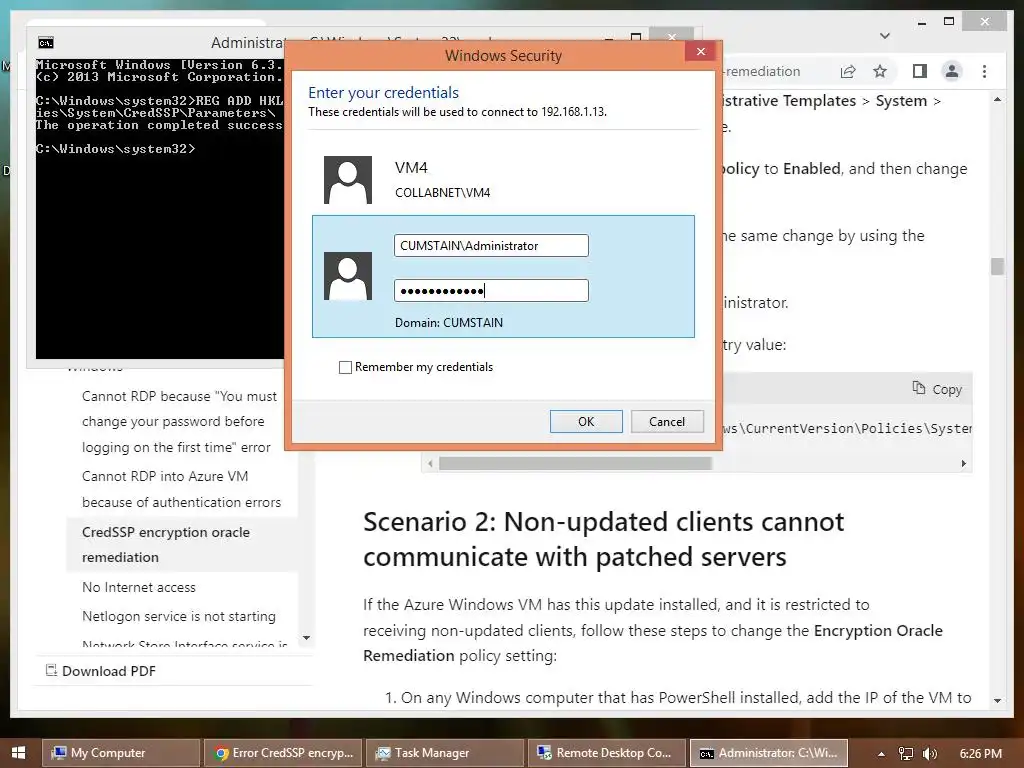Click the 'System' breadcrumb text in article
The width and height of the screenshot is (1024, 768).
click(x=901, y=101)
